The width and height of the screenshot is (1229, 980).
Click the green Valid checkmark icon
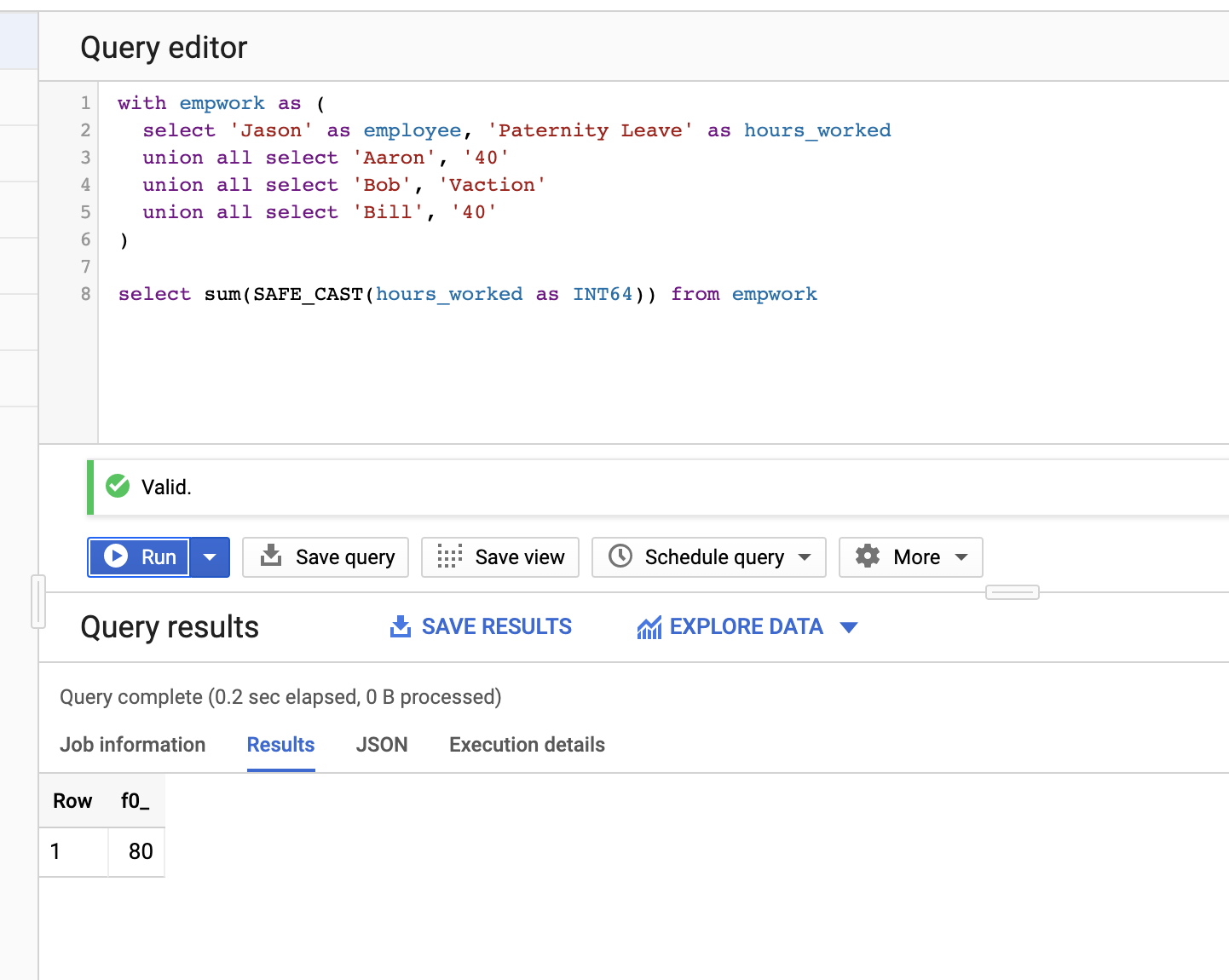click(117, 486)
